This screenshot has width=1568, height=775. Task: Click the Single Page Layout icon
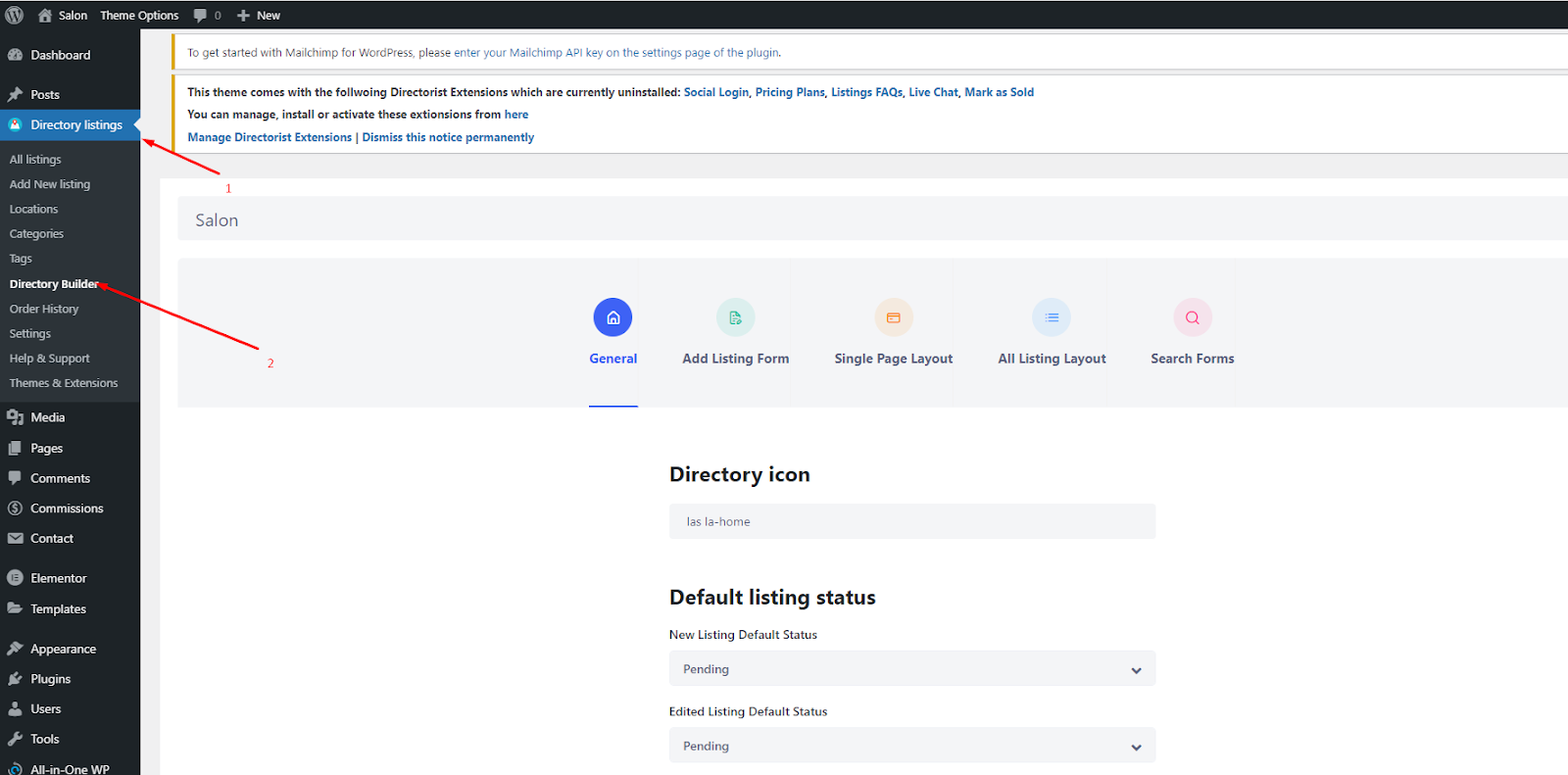[x=893, y=317]
